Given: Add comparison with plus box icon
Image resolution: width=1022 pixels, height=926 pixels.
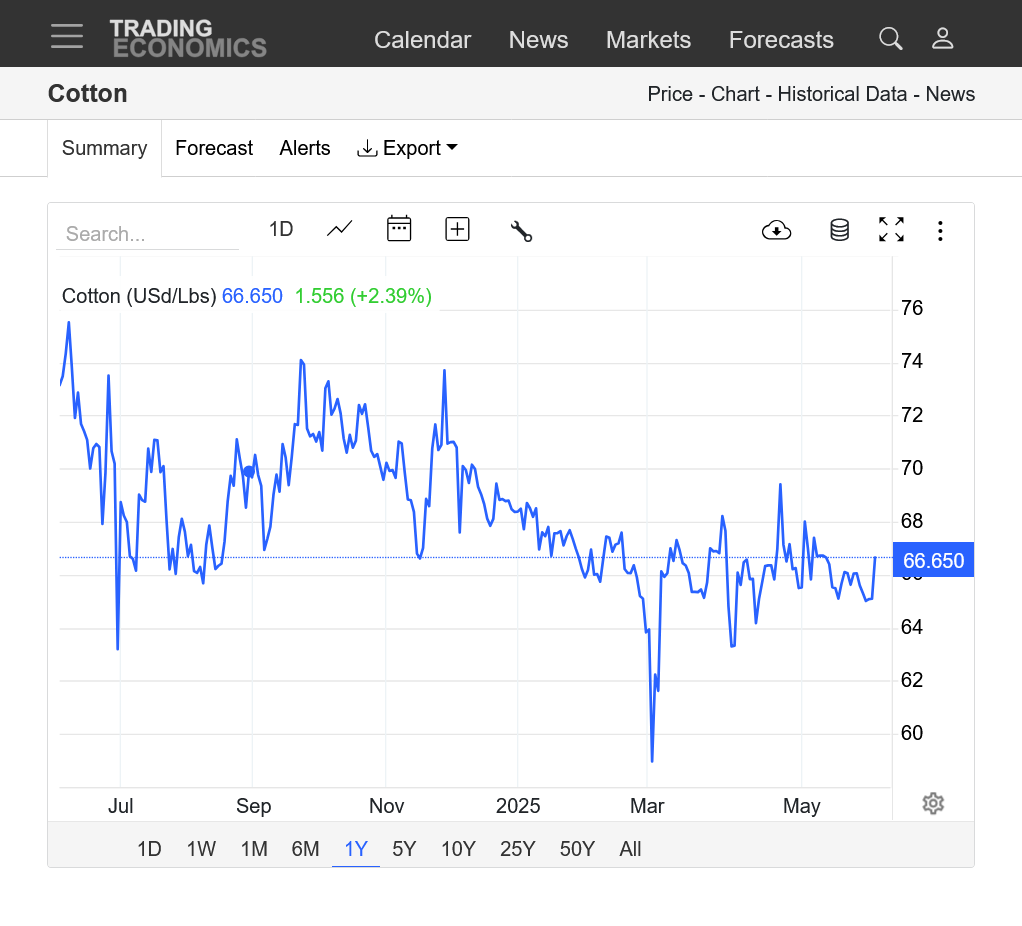Looking at the screenshot, I should pyautogui.click(x=457, y=229).
